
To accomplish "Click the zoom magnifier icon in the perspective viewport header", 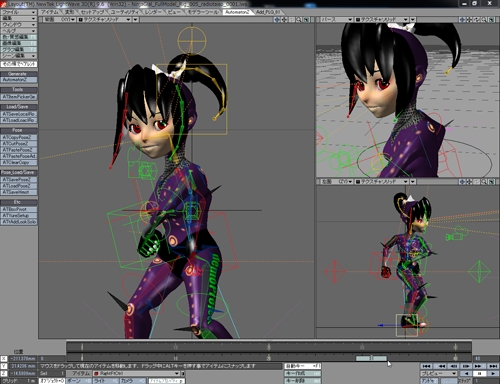I will tap(484, 20).
